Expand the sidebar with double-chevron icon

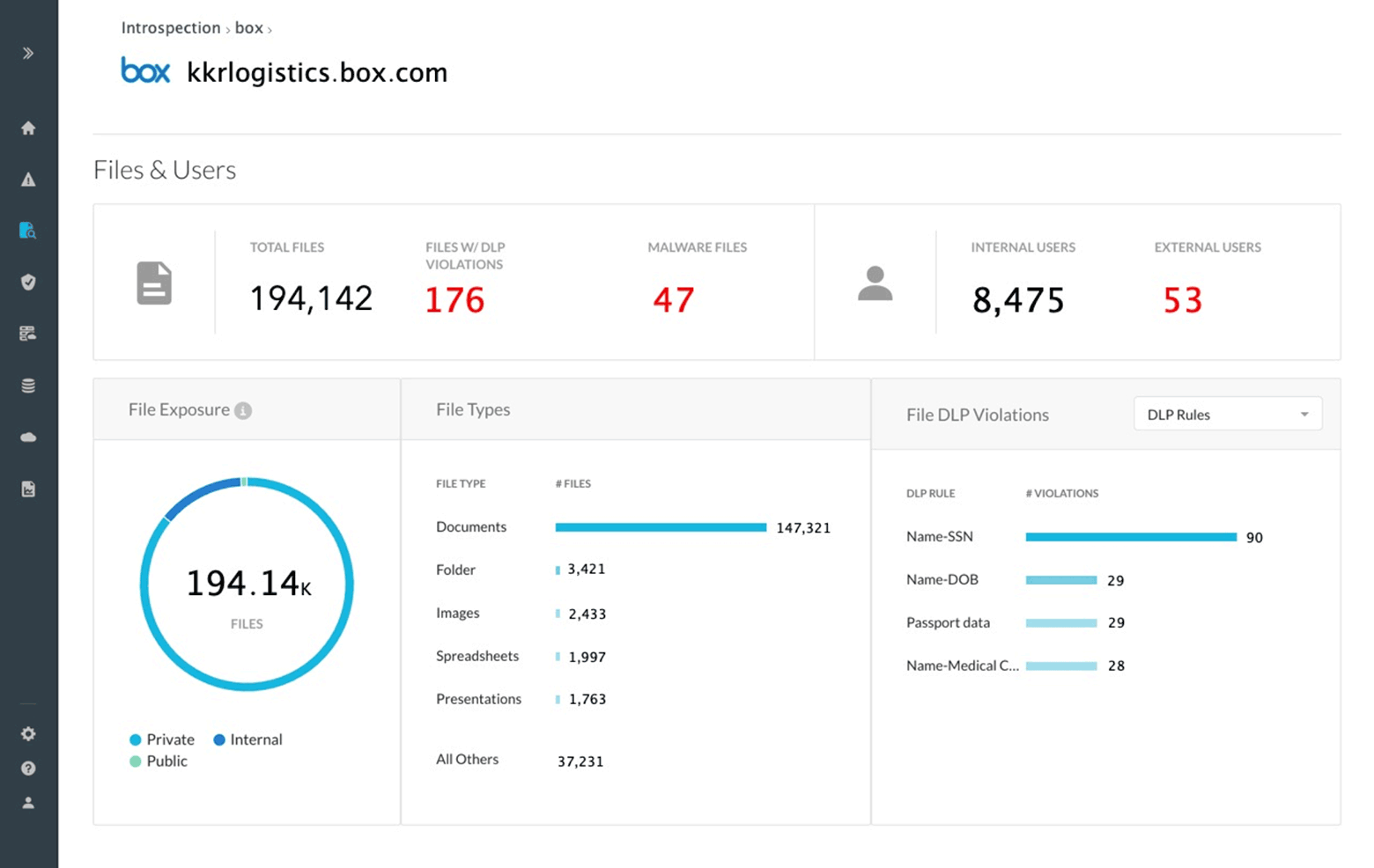click(28, 53)
